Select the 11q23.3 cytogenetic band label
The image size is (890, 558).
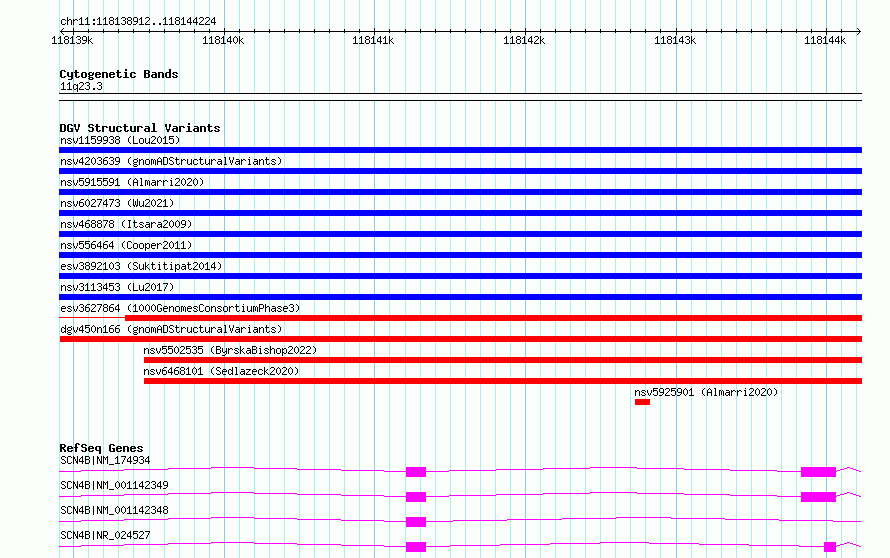[x=81, y=86]
